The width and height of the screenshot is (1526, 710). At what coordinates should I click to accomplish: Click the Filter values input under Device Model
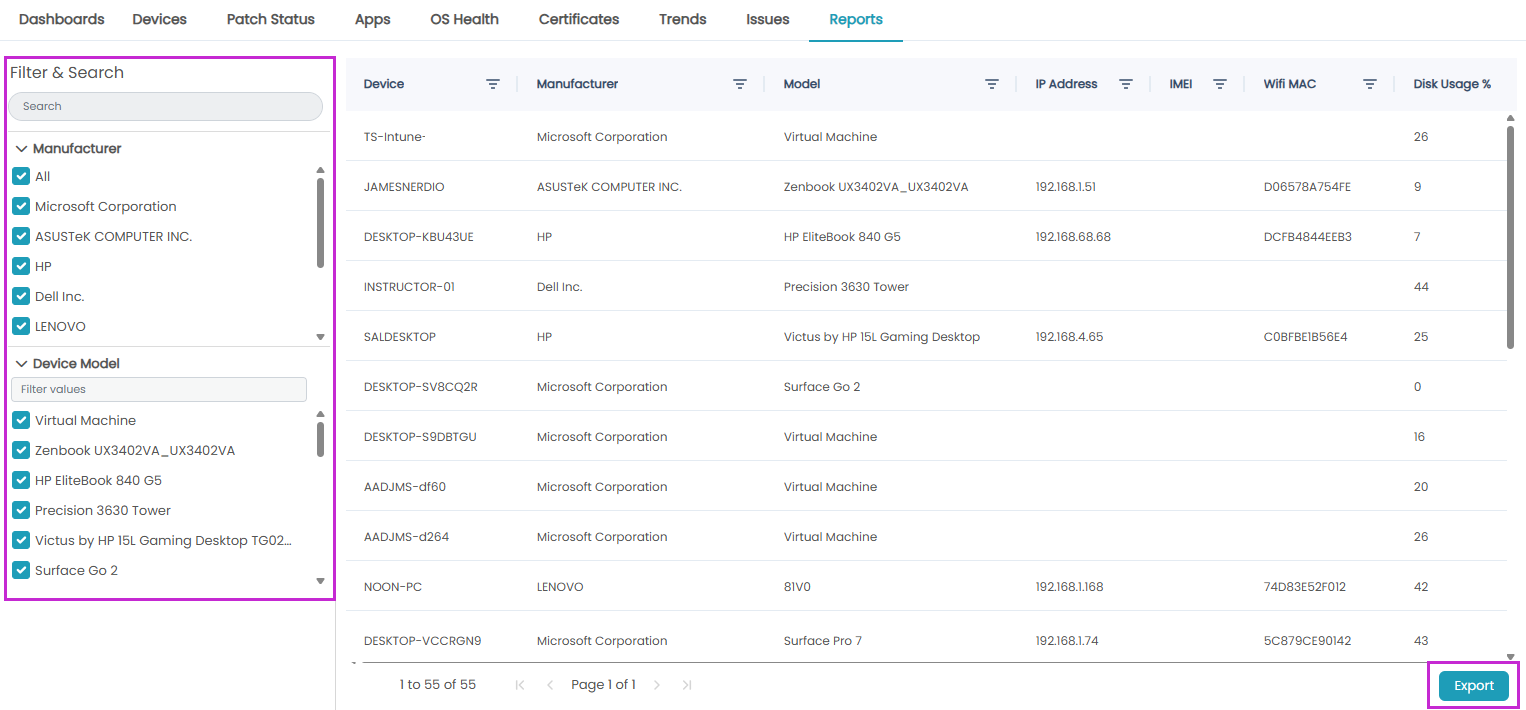pos(158,389)
